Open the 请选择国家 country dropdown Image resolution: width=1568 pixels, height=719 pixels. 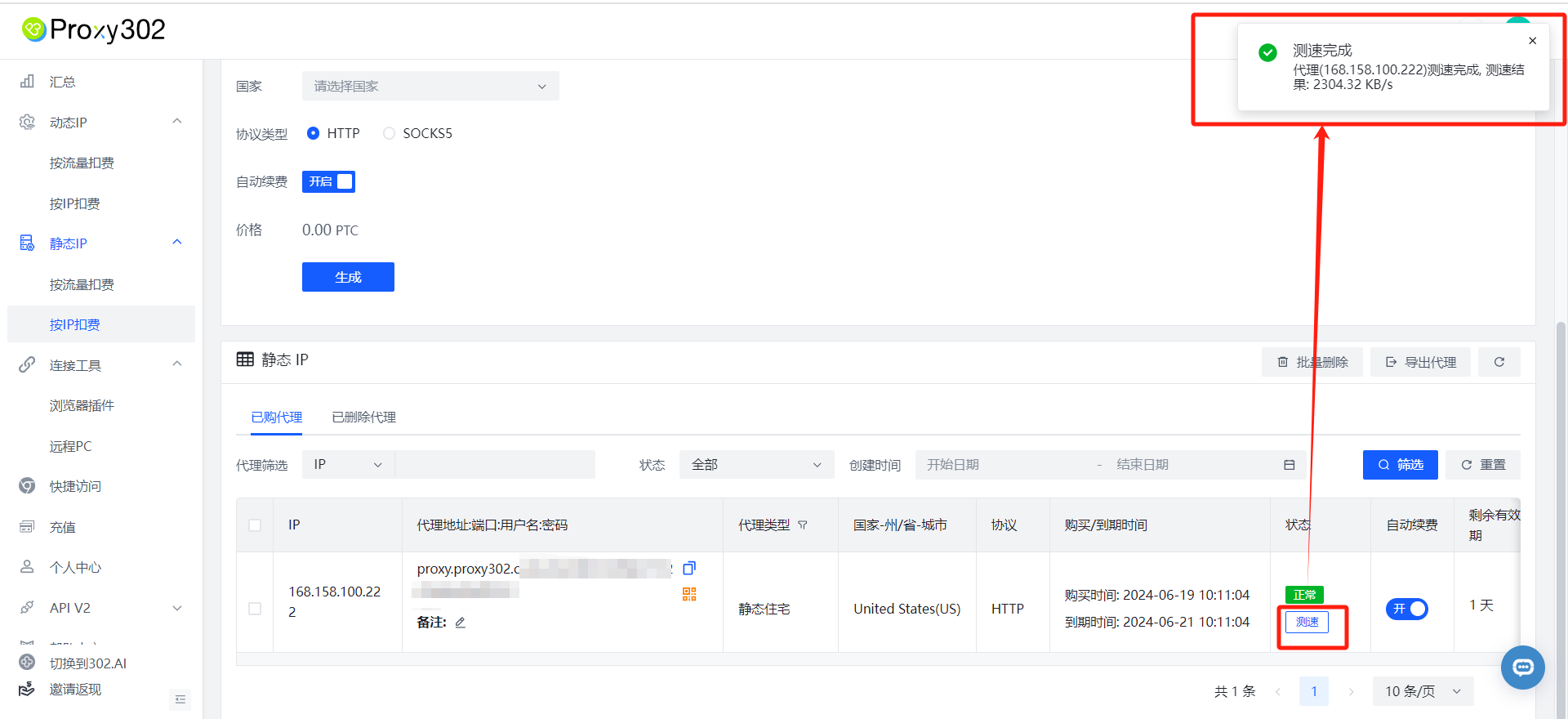pyautogui.click(x=430, y=86)
